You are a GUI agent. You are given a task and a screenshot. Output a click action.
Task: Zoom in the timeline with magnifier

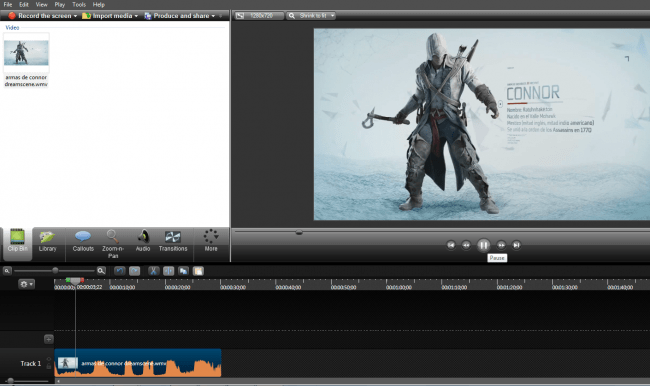[x=101, y=271]
